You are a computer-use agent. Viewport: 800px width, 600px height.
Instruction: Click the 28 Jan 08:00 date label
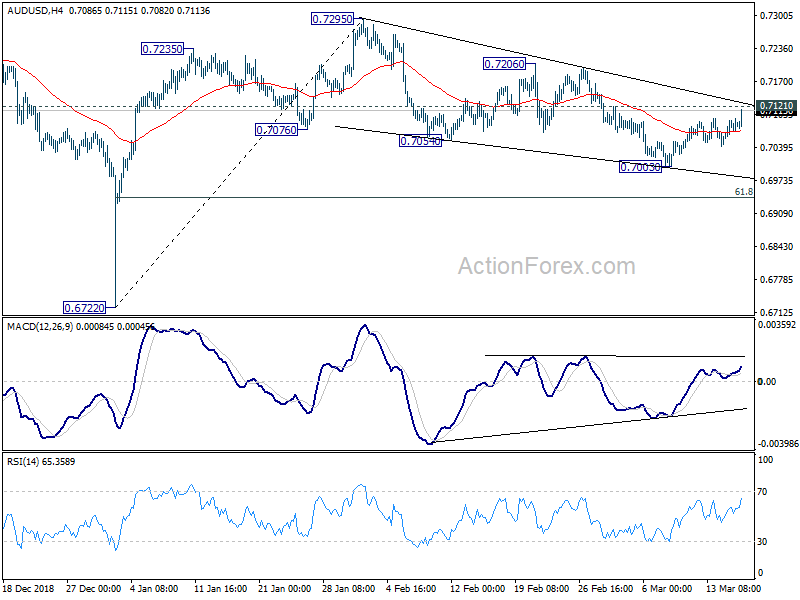(x=349, y=588)
